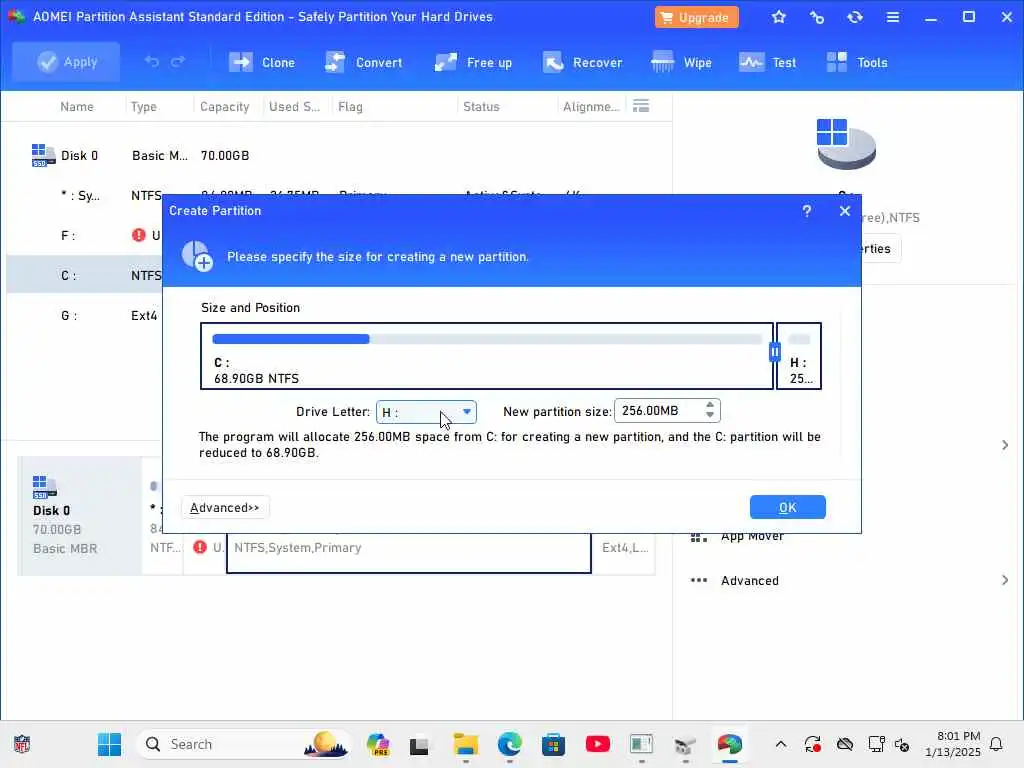1024x768 pixels.
Task: Sort by the Capacity column header
Action: coord(224,106)
